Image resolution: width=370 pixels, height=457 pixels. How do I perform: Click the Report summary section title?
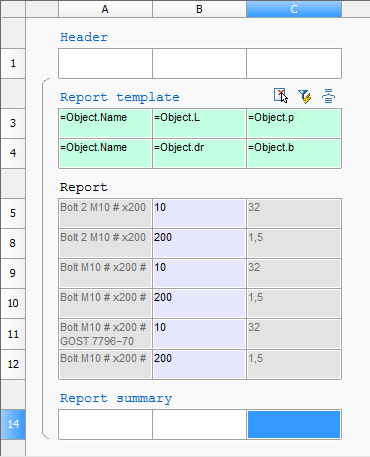pos(116,398)
